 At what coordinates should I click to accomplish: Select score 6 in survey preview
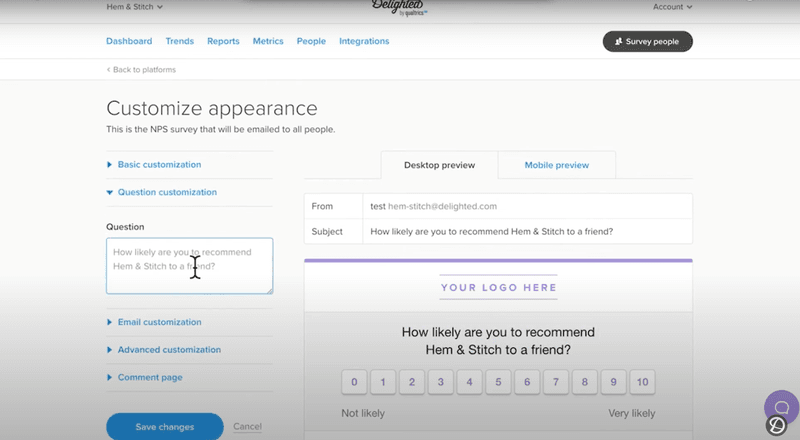[x=527, y=382]
